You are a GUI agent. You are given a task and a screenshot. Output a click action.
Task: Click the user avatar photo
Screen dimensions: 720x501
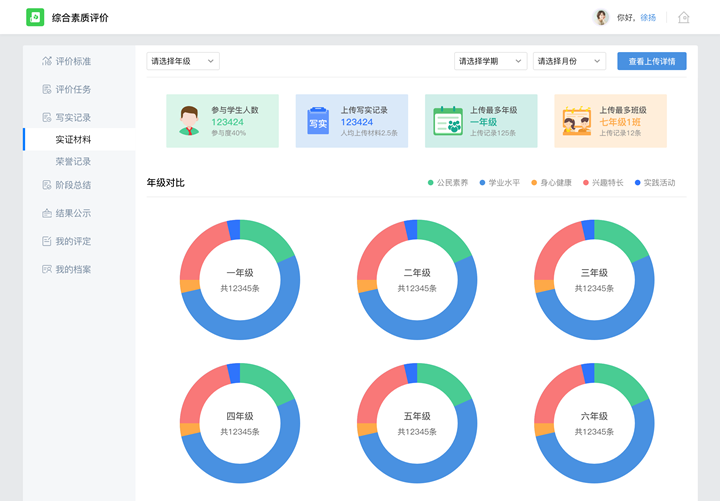point(601,17)
